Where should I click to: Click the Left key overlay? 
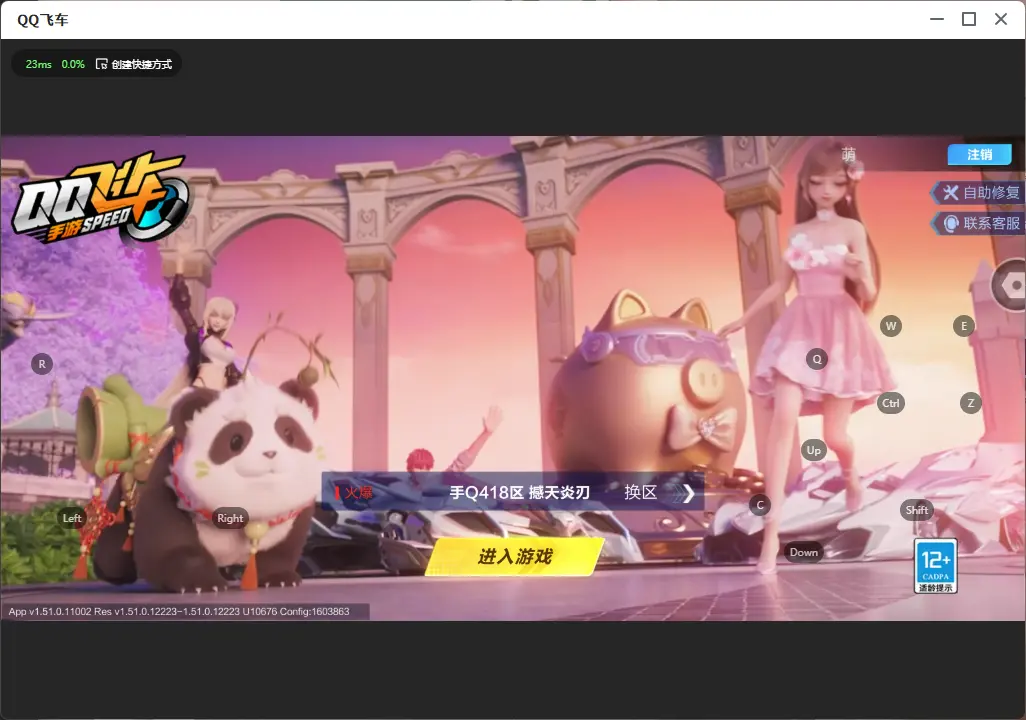coord(72,518)
